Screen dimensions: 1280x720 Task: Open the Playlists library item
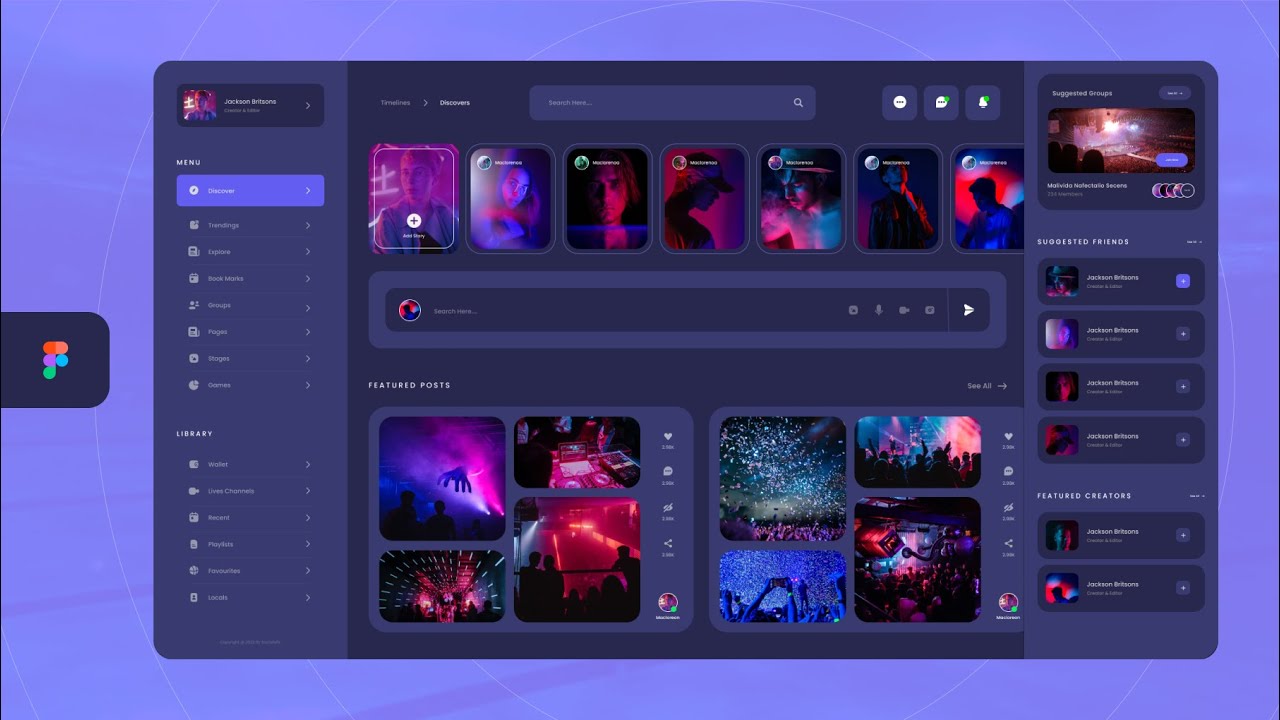click(x=250, y=544)
